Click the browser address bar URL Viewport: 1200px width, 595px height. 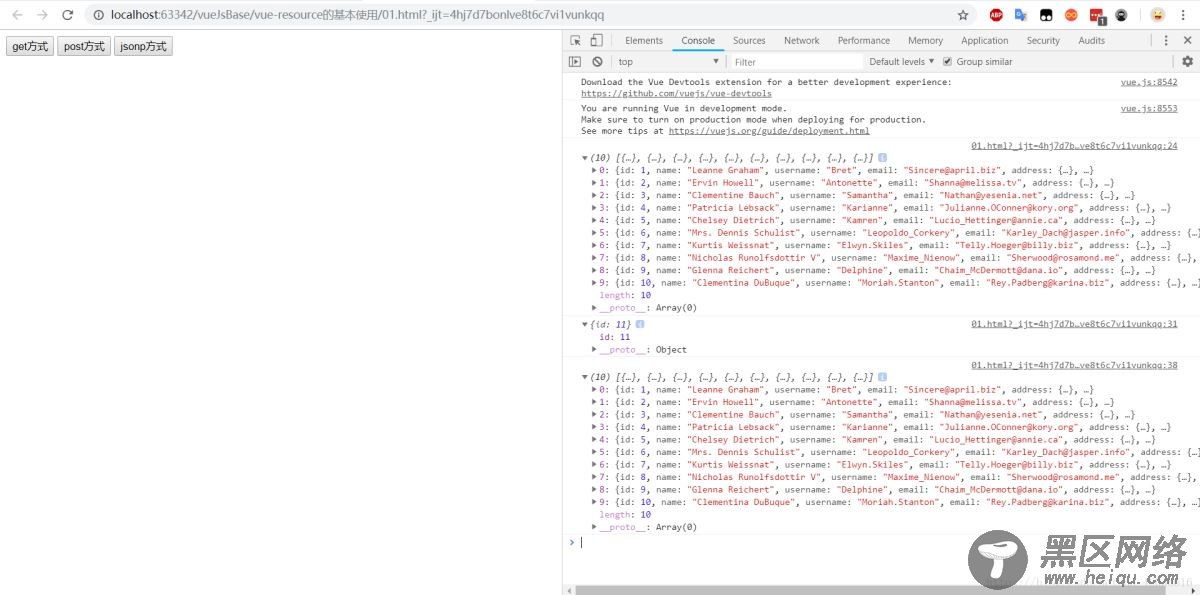pyautogui.click(x=357, y=15)
